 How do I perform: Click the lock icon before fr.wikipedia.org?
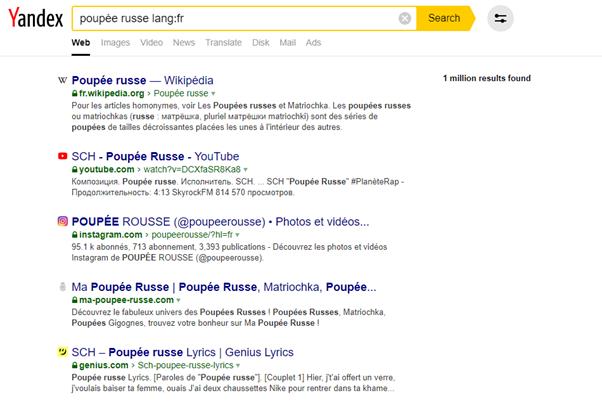pos(74,93)
